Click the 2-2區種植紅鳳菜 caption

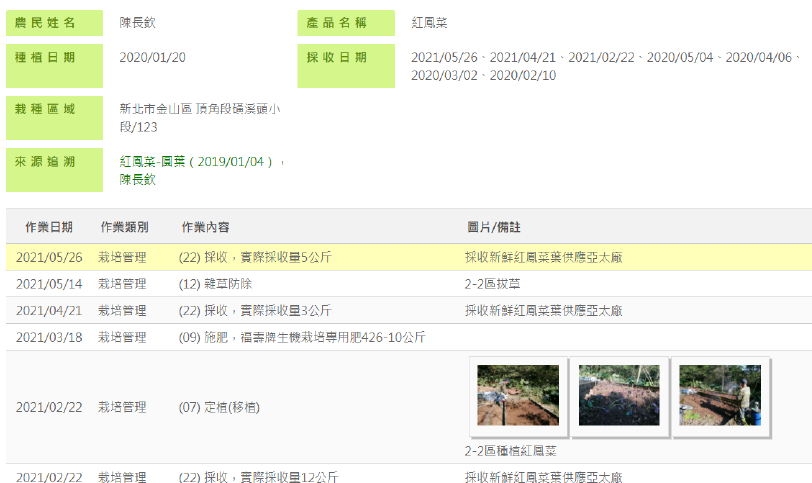click(510, 451)
